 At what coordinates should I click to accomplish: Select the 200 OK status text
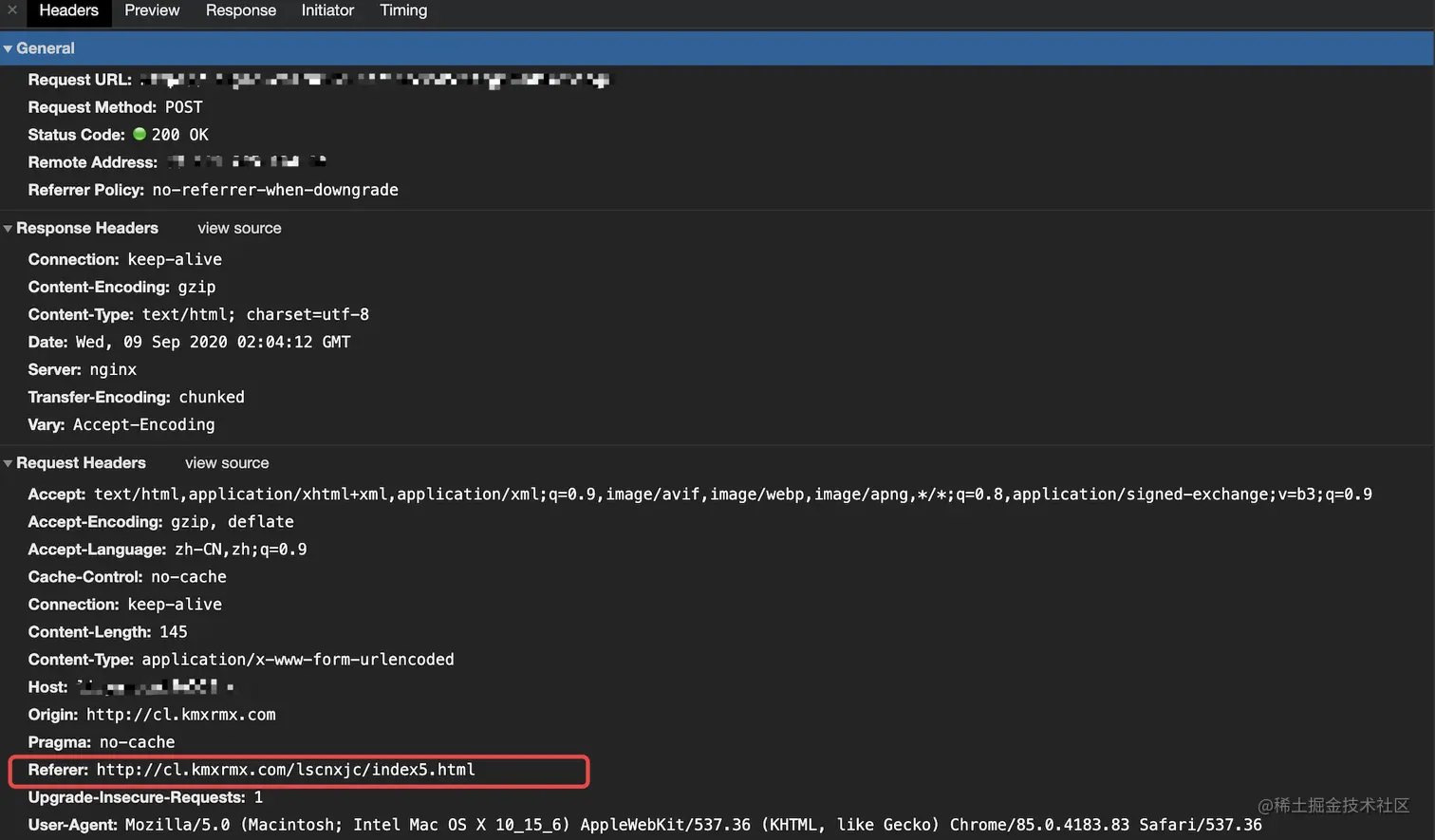point(179,135)
